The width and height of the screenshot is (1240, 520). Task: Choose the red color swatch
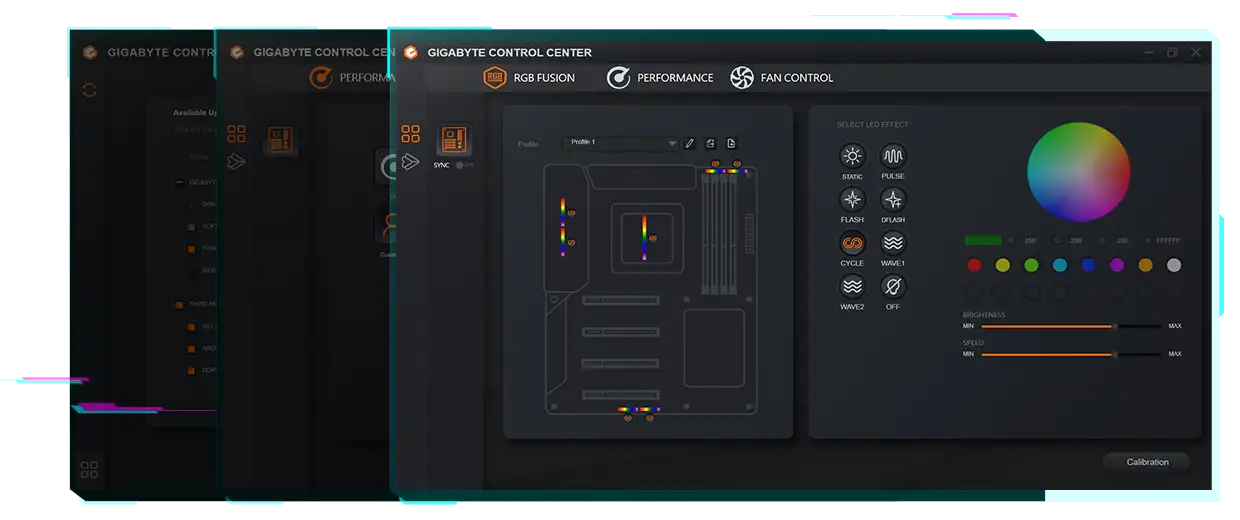974,265
